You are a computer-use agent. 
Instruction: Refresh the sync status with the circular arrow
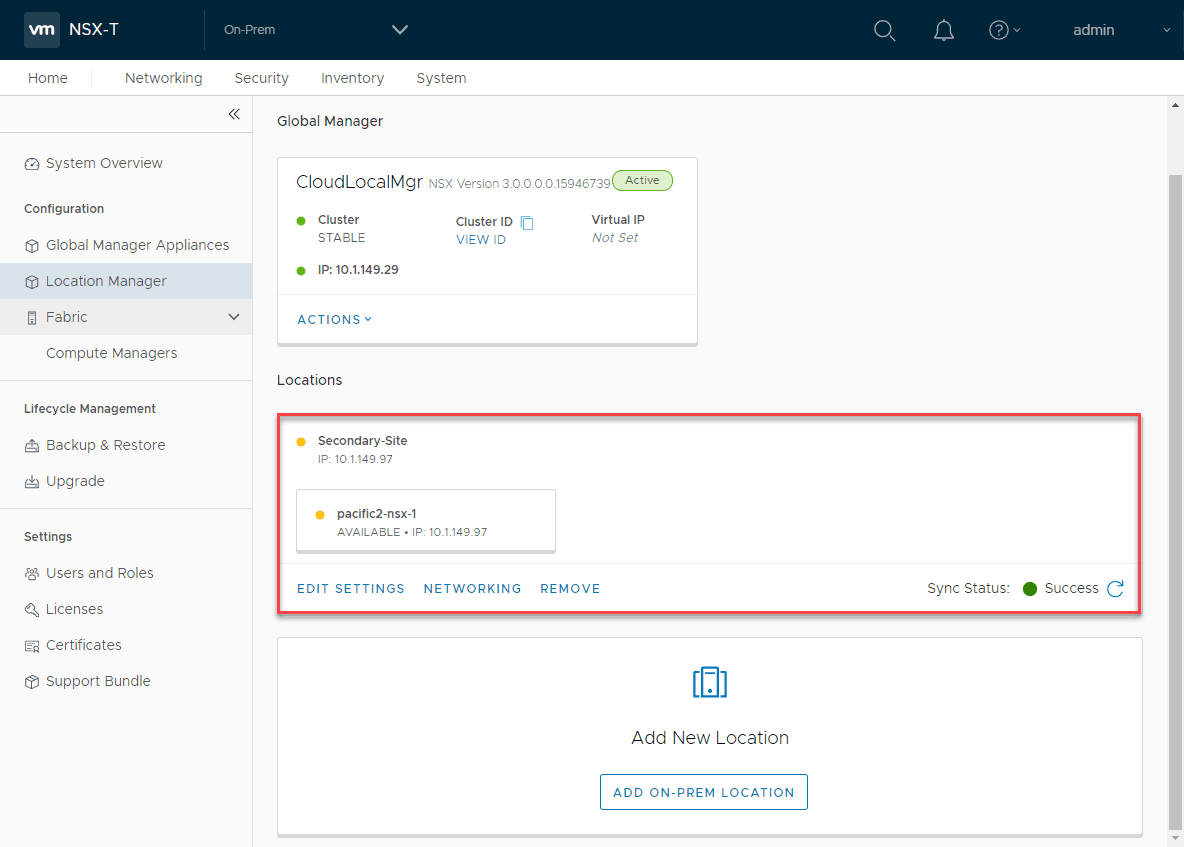coord(1116,589)
